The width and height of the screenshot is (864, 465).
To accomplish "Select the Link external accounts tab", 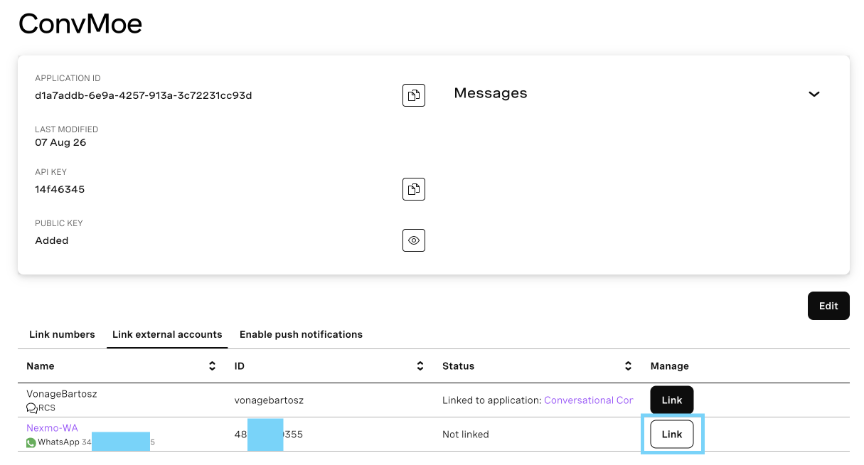I will coord(167,334).
